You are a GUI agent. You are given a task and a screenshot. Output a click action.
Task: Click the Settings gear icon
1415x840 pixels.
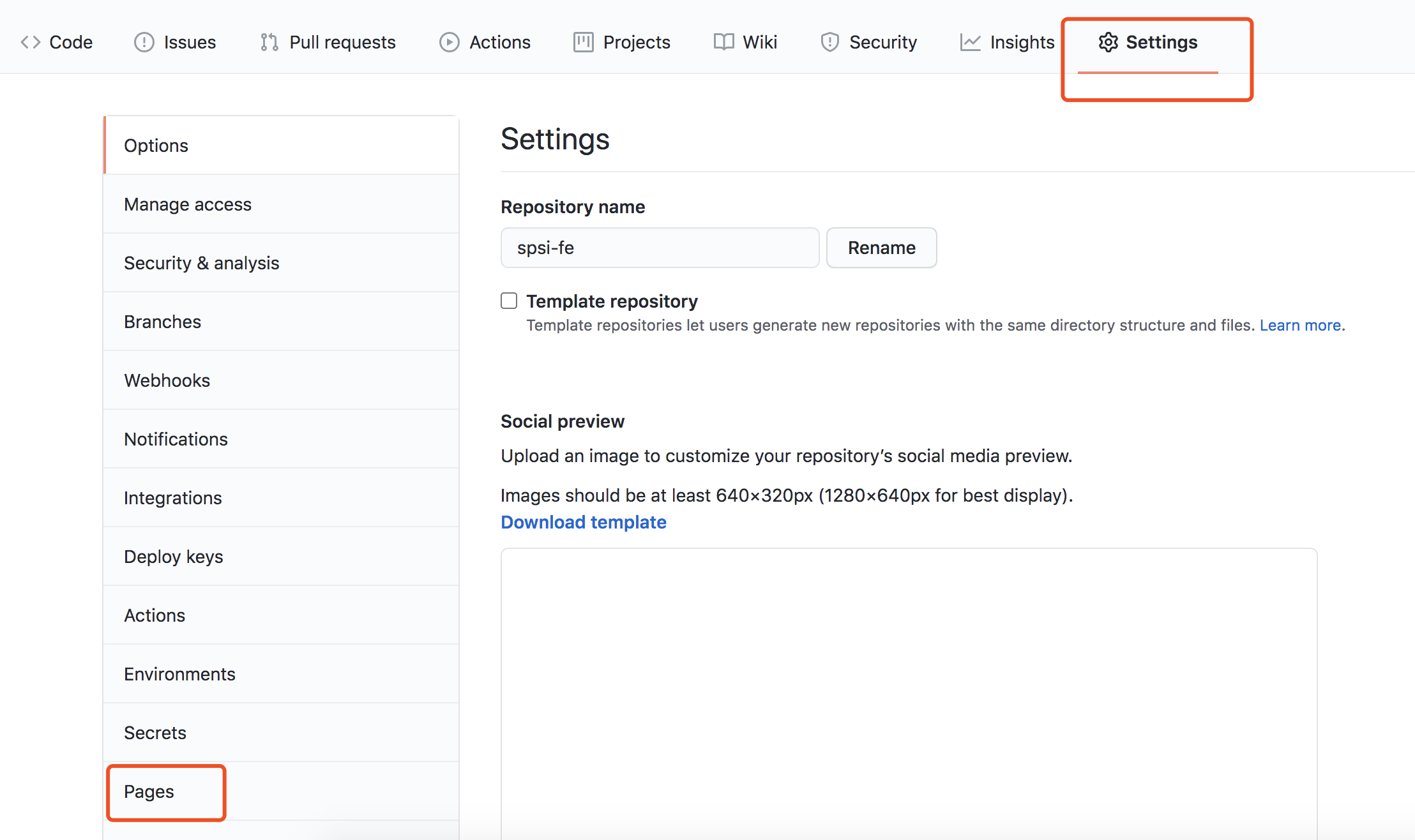[1108, 42]
